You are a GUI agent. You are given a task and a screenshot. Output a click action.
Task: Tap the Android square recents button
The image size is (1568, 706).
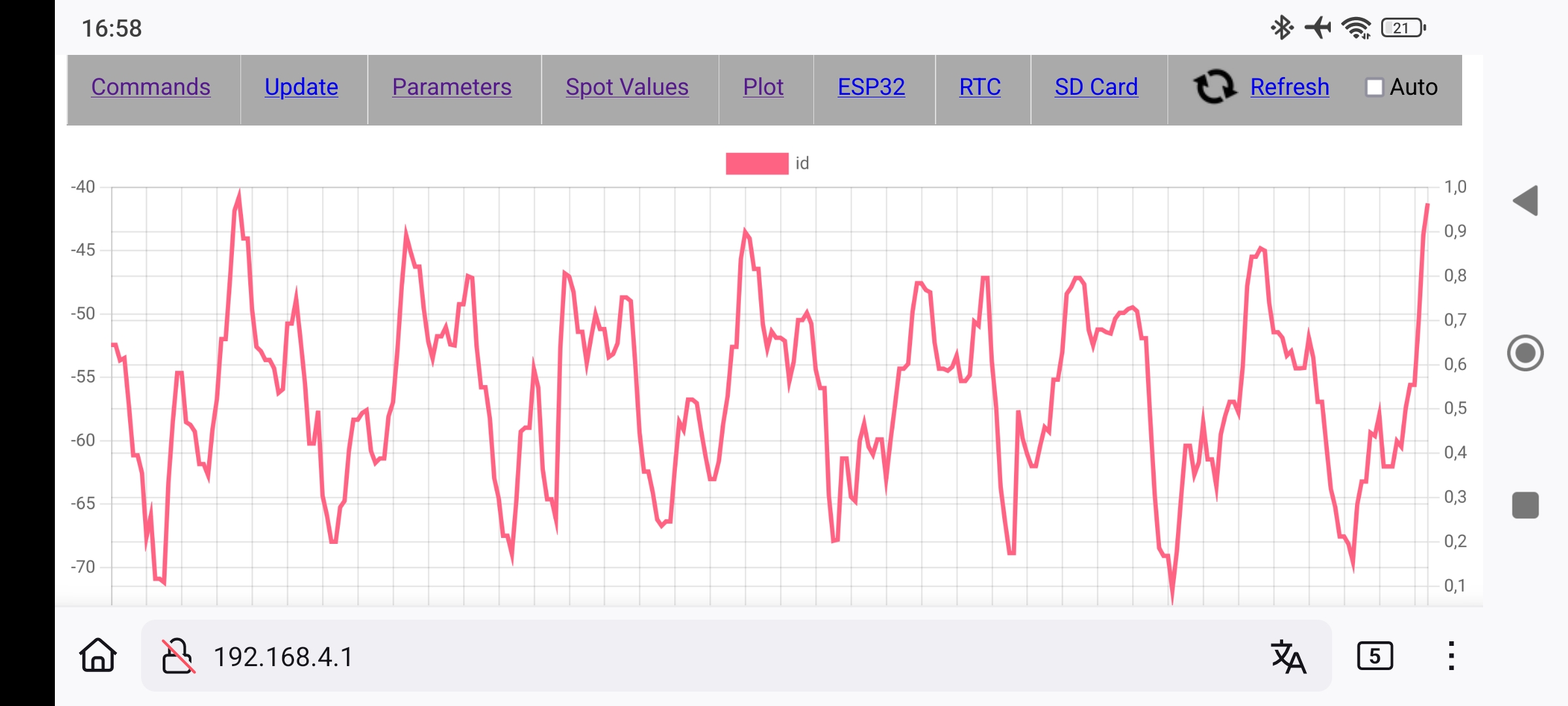tap(1526, 505)
